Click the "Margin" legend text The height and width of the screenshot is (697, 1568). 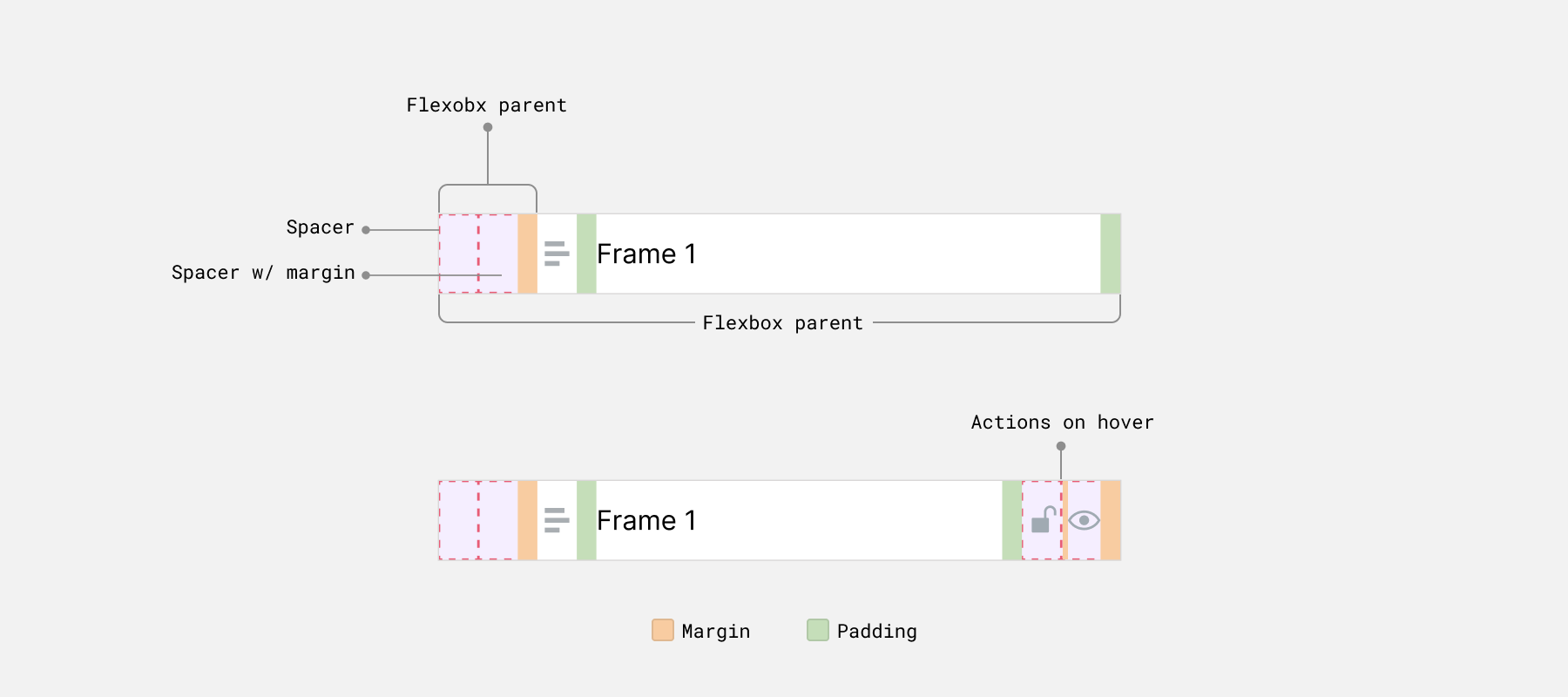[715, 632]
